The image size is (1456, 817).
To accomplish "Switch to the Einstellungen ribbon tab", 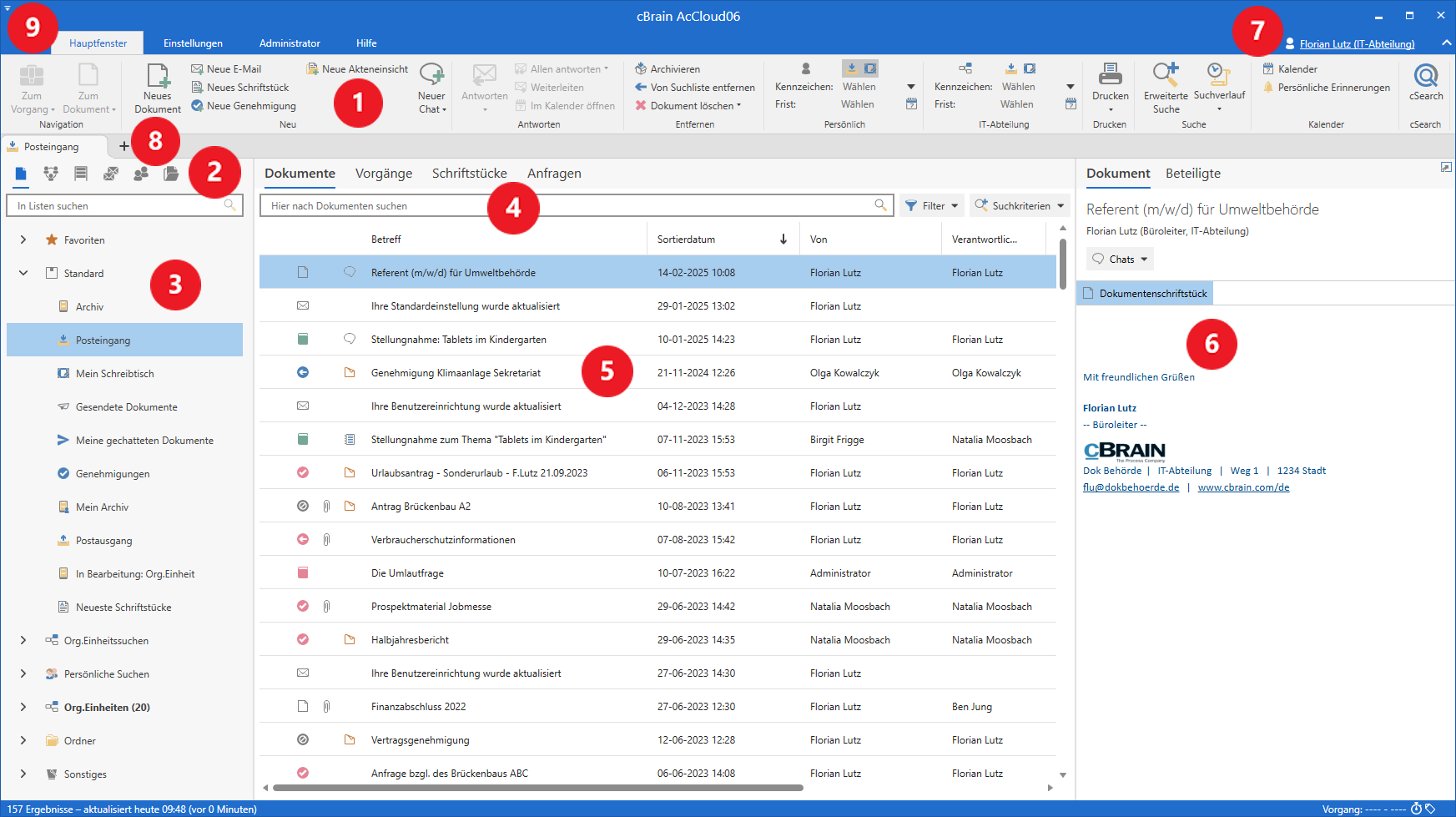I will click(193, 43).
